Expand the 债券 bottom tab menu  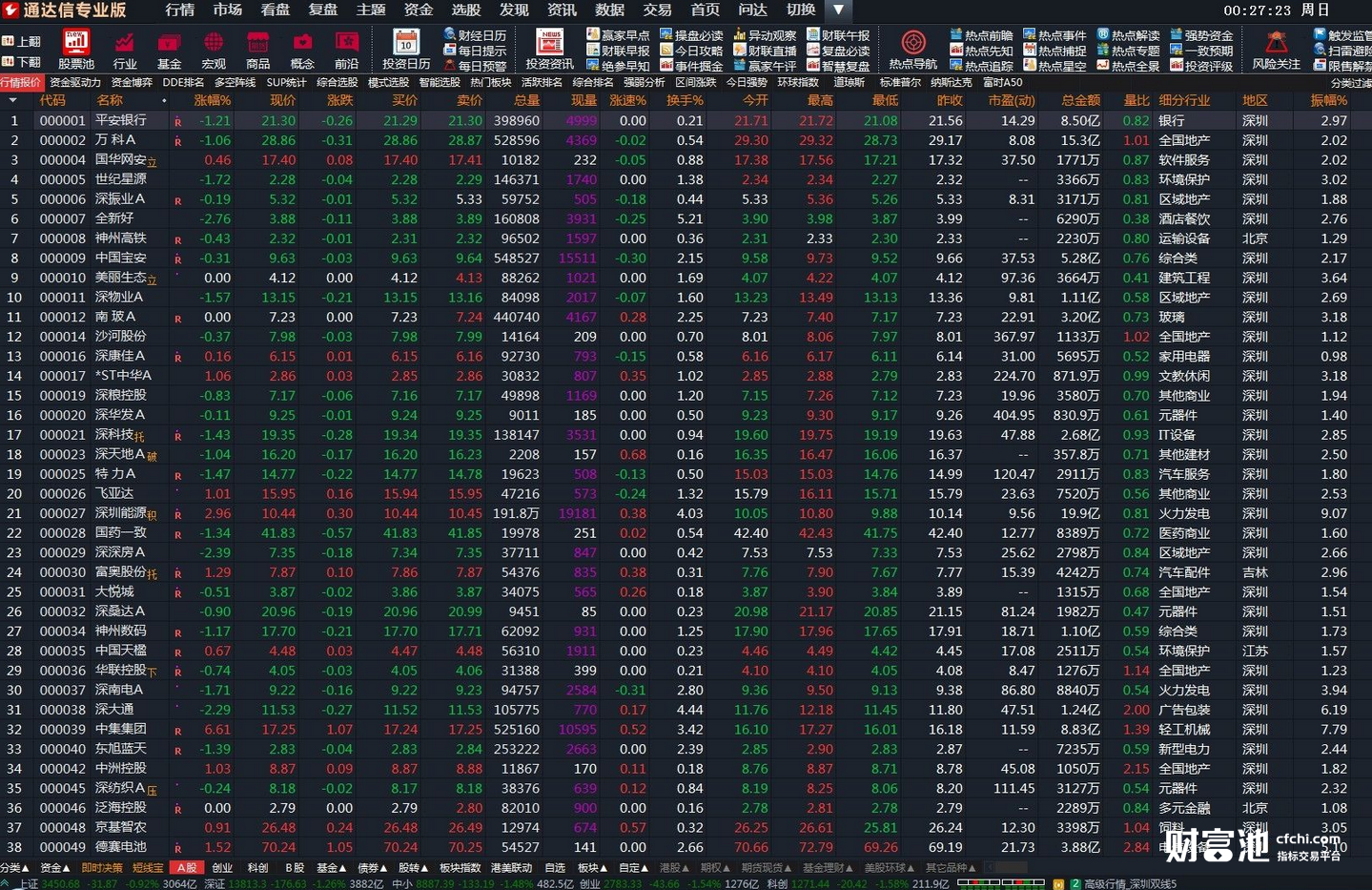373,867
